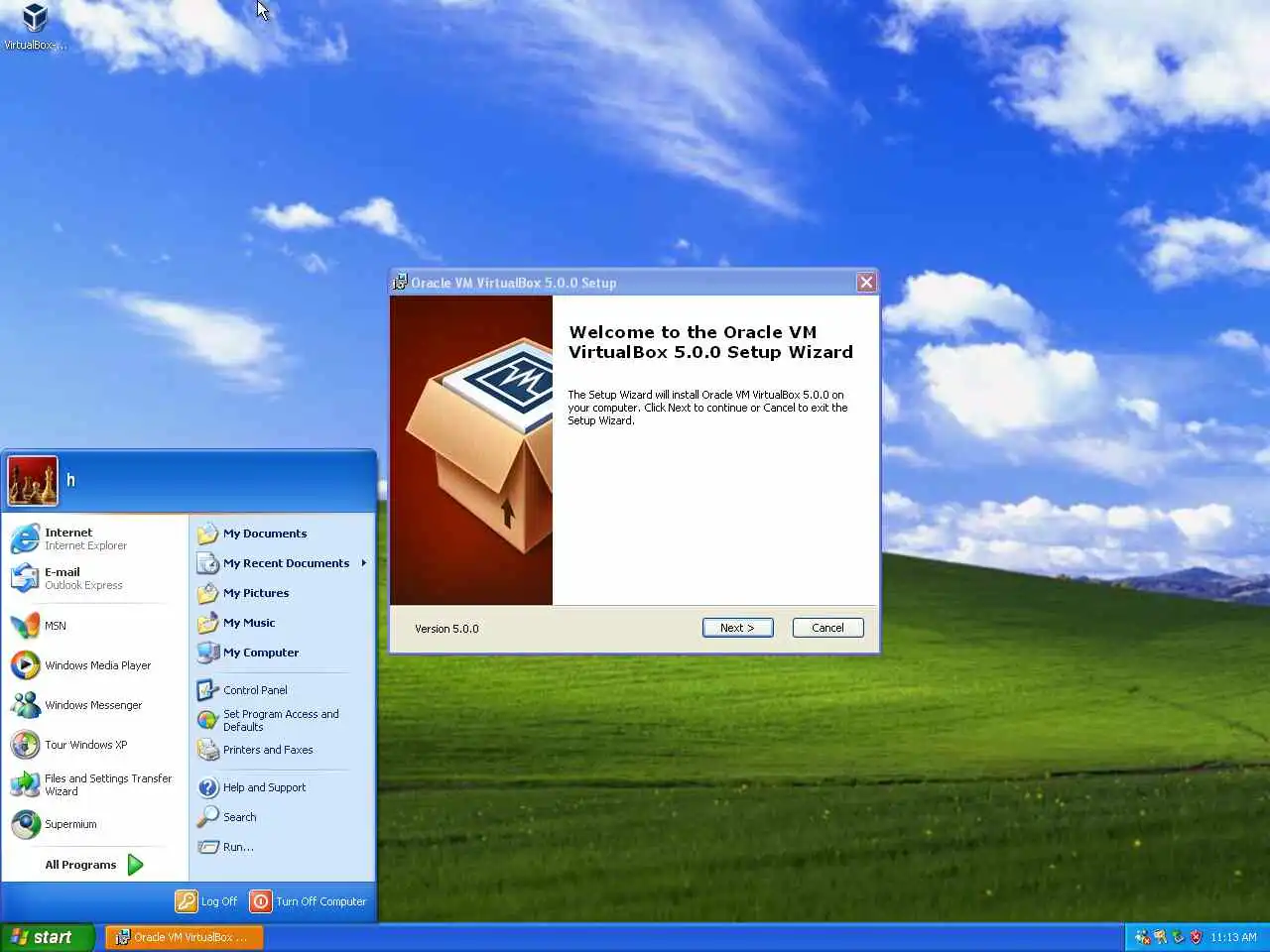
Task: Click user name 'h' in Start menu header
Action: coord(70,480)
